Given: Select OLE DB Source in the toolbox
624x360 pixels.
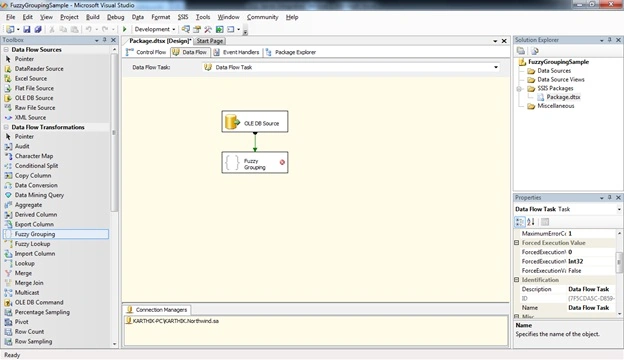Looking at the screenshot, I should pos(34,98).
